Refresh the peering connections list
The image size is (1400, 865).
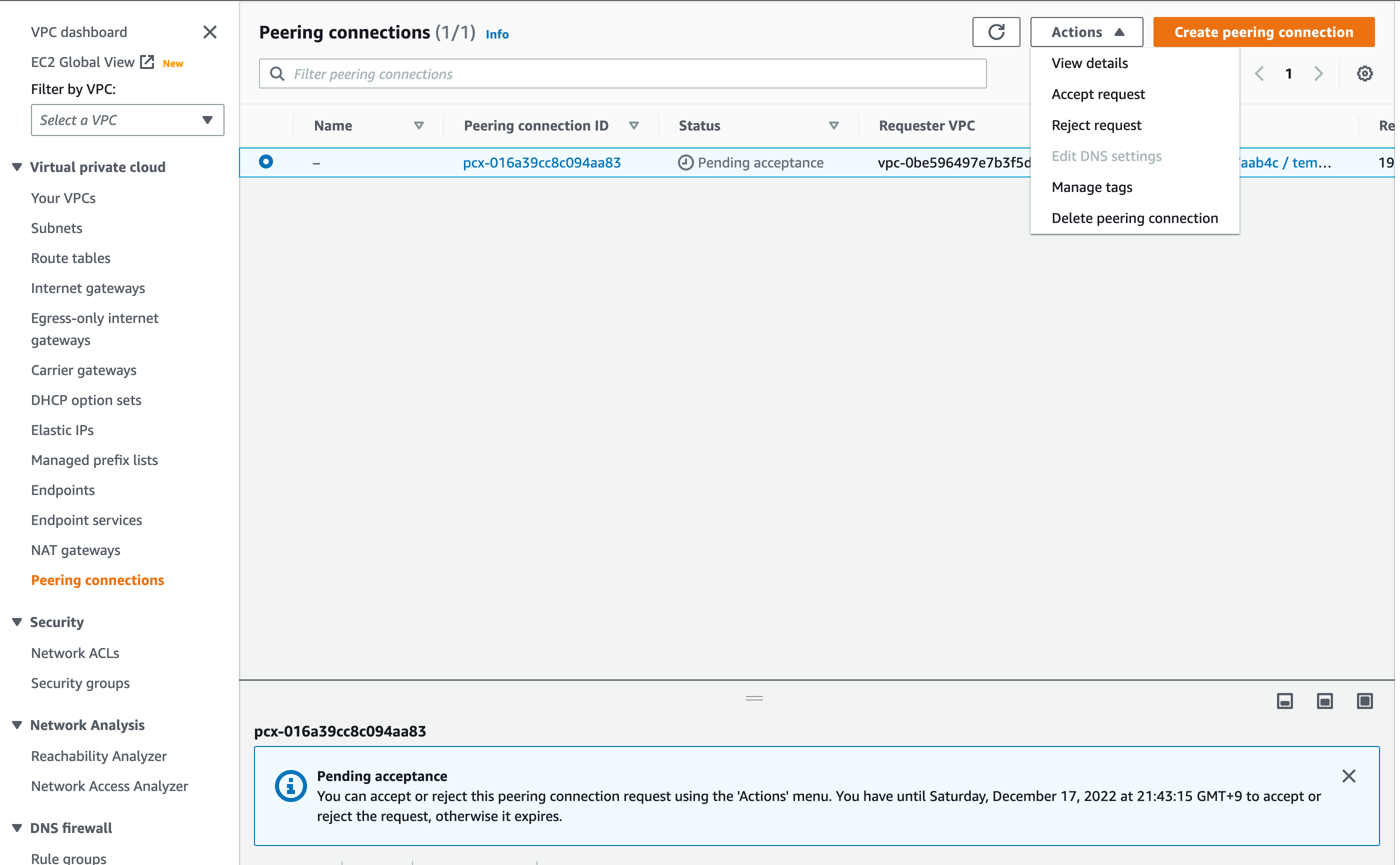[996, 32]
